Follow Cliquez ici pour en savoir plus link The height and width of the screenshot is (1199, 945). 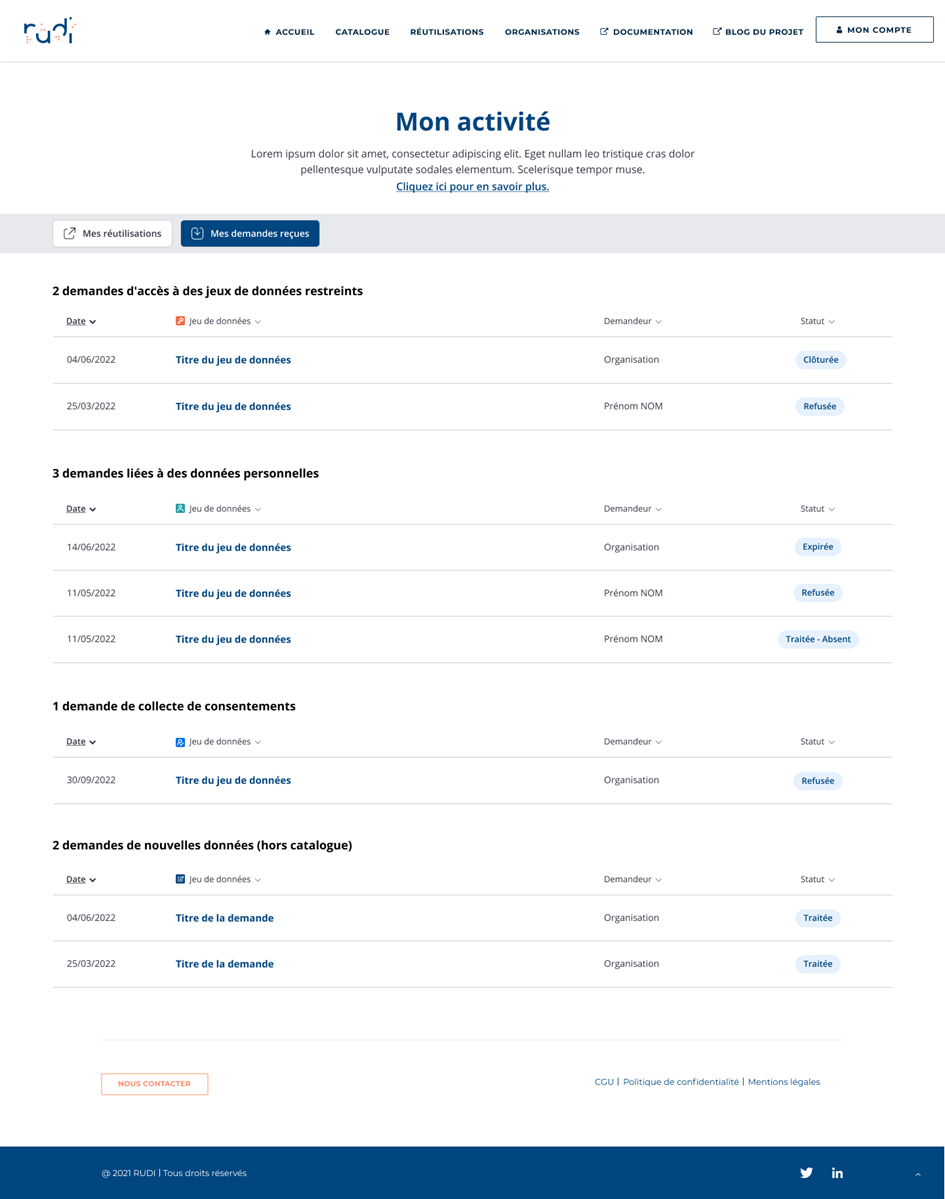pos(472,187)
